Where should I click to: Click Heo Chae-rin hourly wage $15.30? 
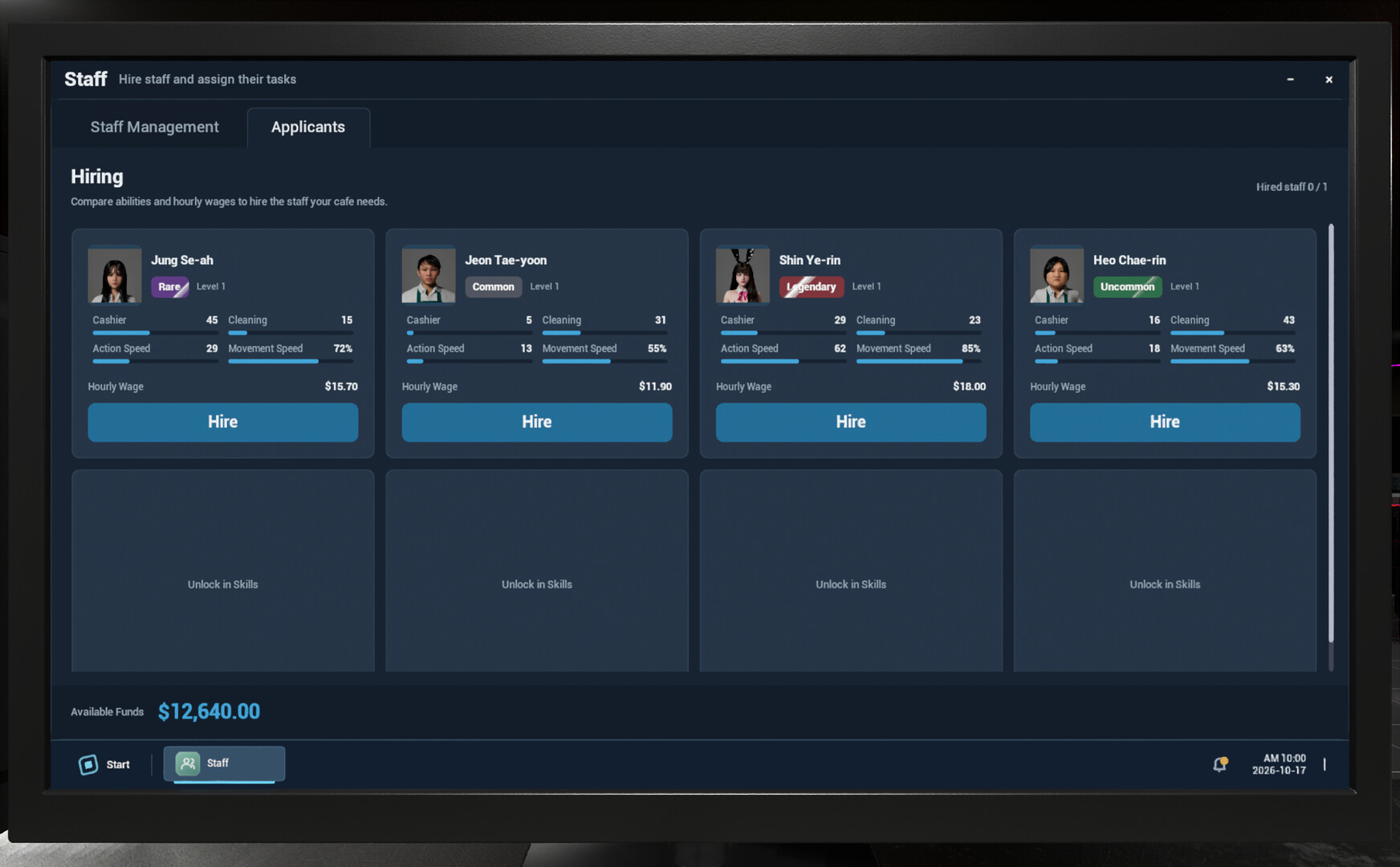point(1283,386)
